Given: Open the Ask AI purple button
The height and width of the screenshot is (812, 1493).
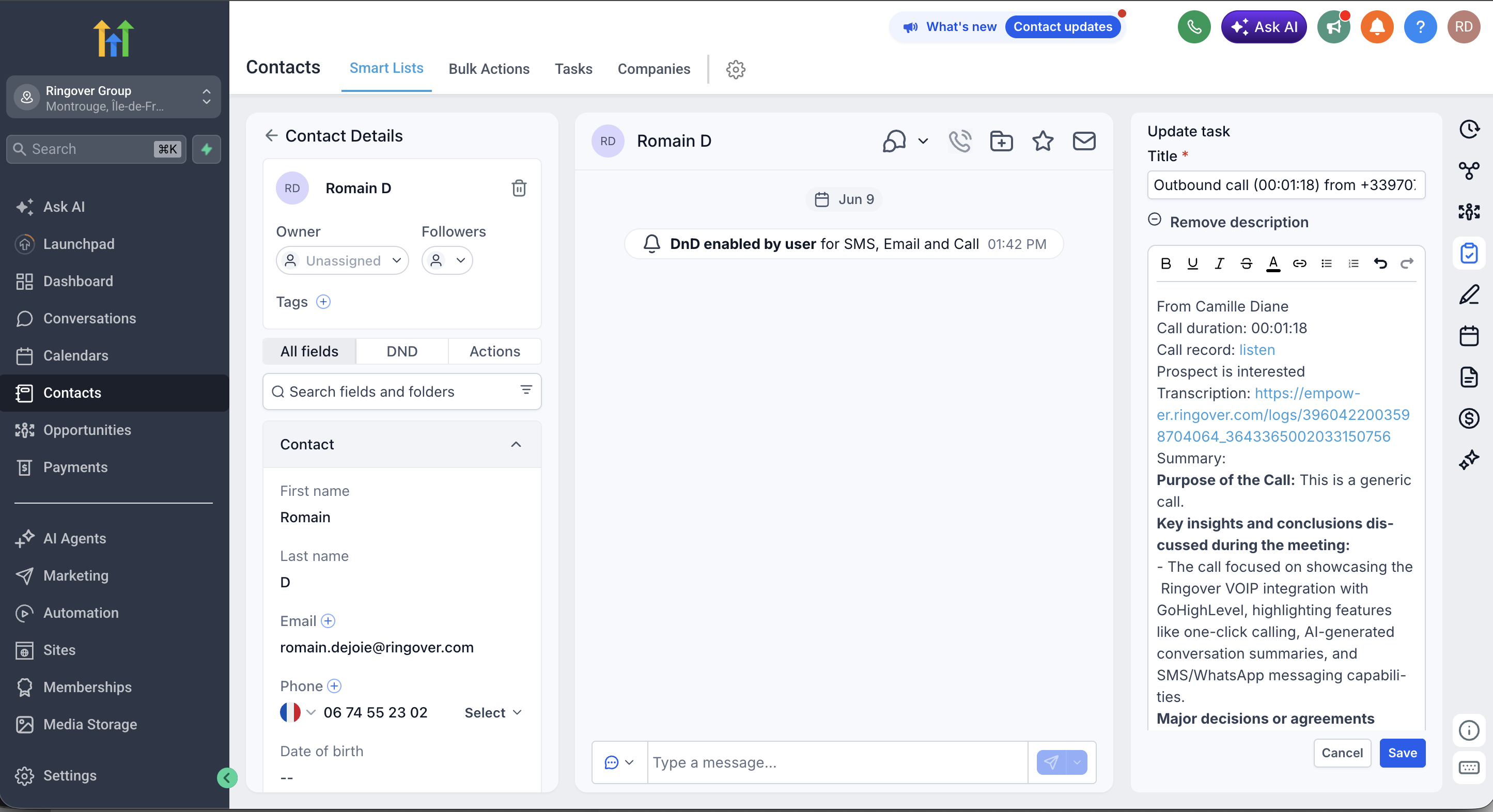Looking at the screenshot, I should 1264,27.
